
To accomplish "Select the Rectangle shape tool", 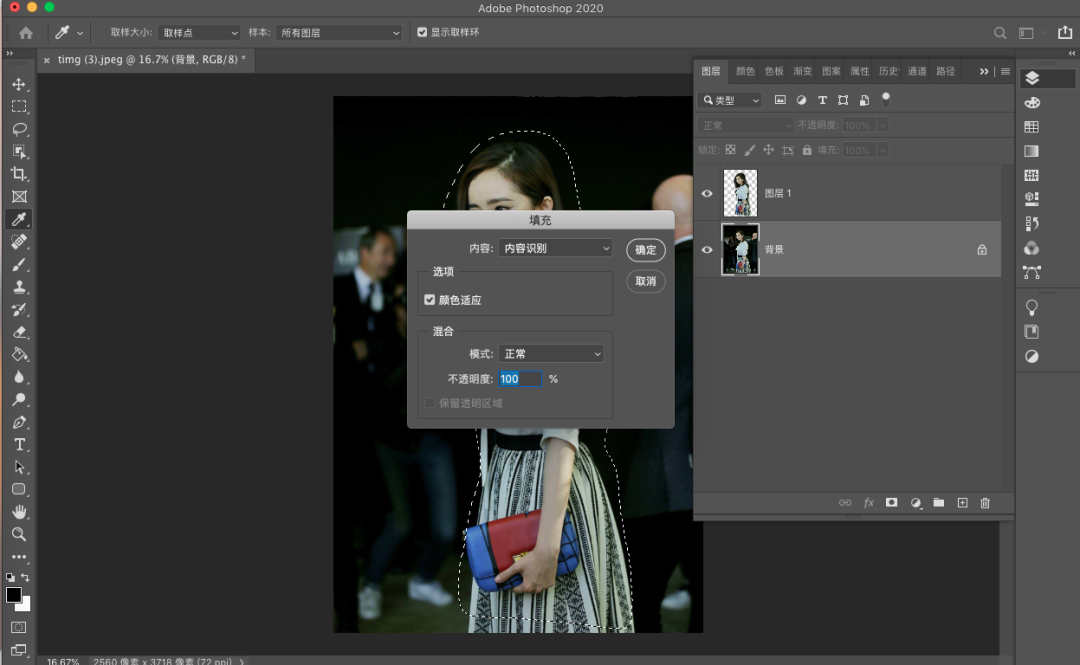I will pos(19,489).
